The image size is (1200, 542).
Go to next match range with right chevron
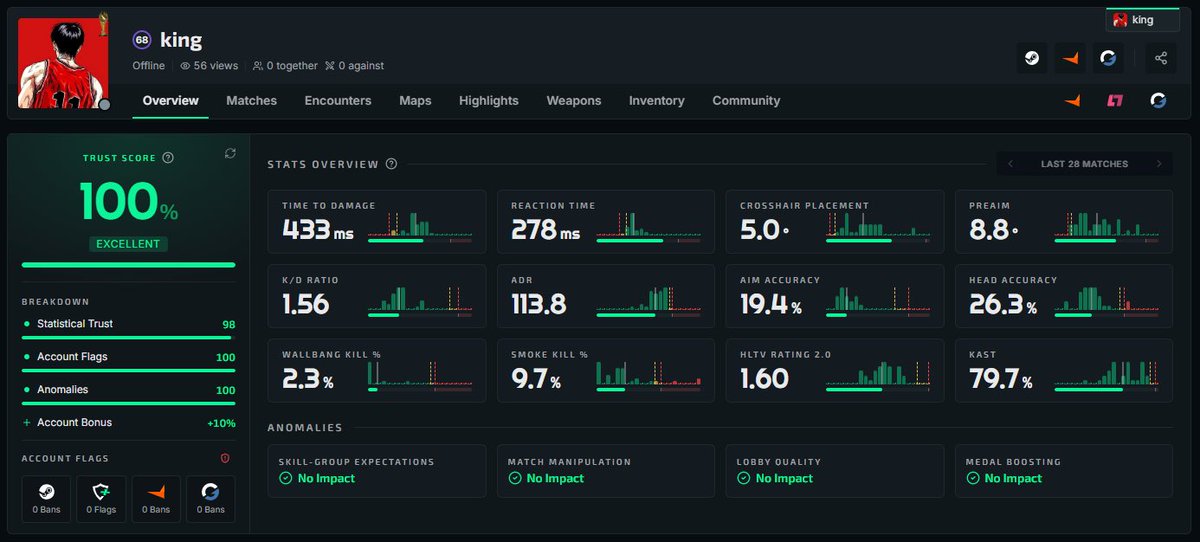(x=1159, y=164)
